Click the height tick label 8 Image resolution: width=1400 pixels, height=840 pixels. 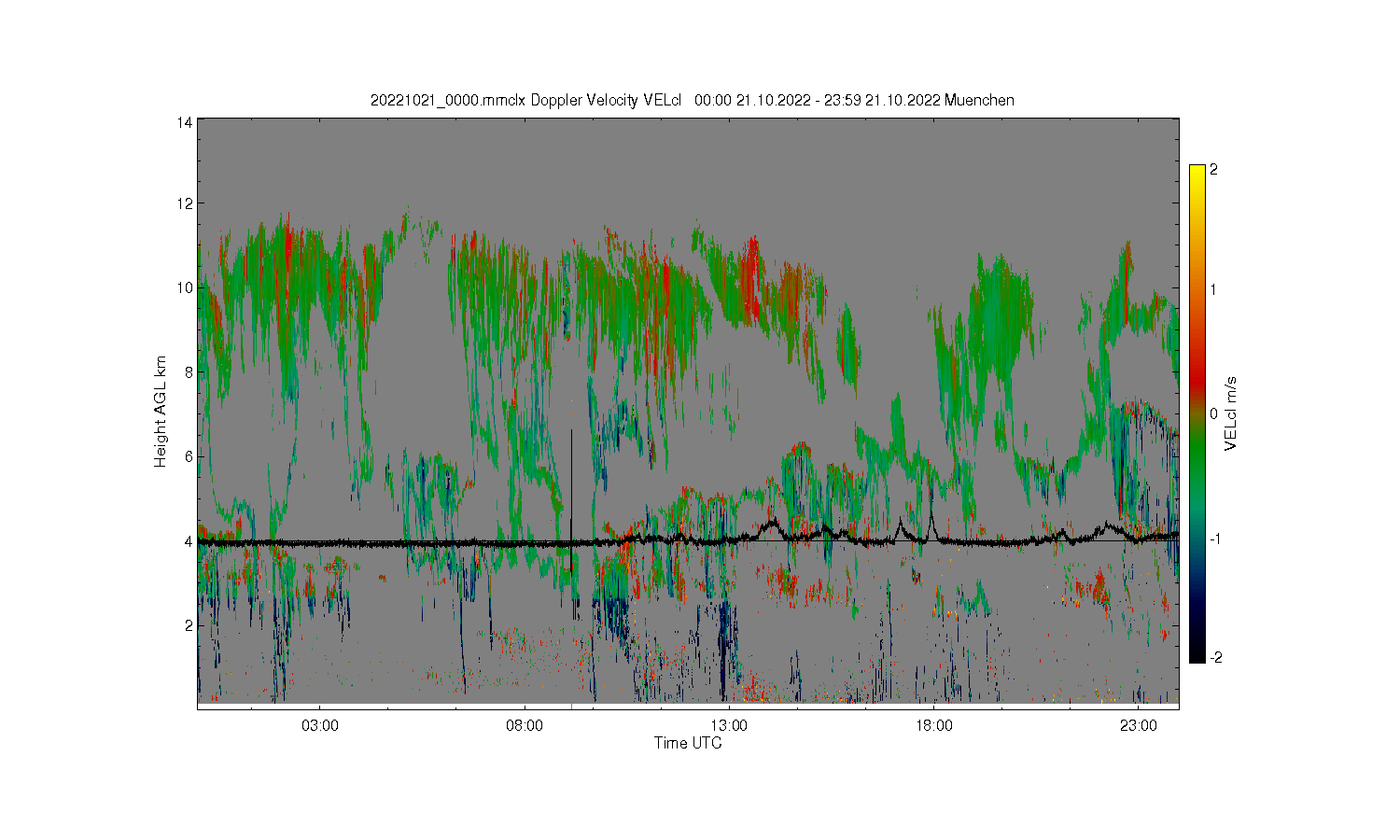point(189,372)
